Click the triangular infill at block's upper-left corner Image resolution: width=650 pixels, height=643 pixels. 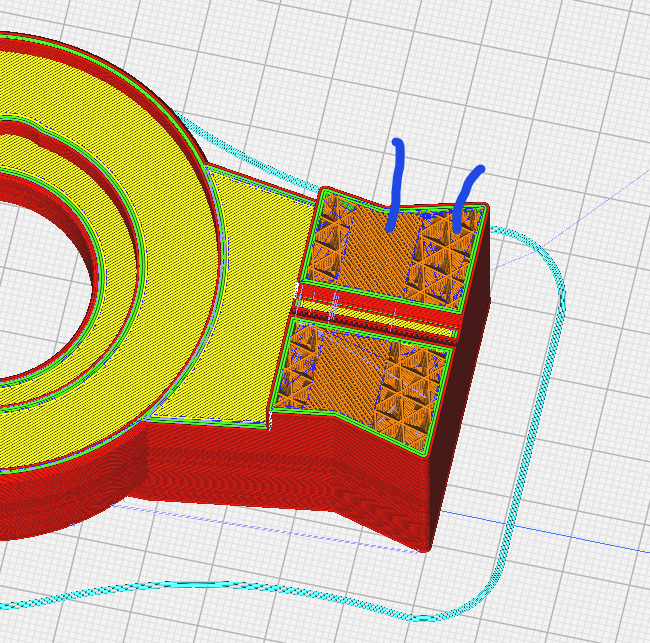tap(328, 220)
